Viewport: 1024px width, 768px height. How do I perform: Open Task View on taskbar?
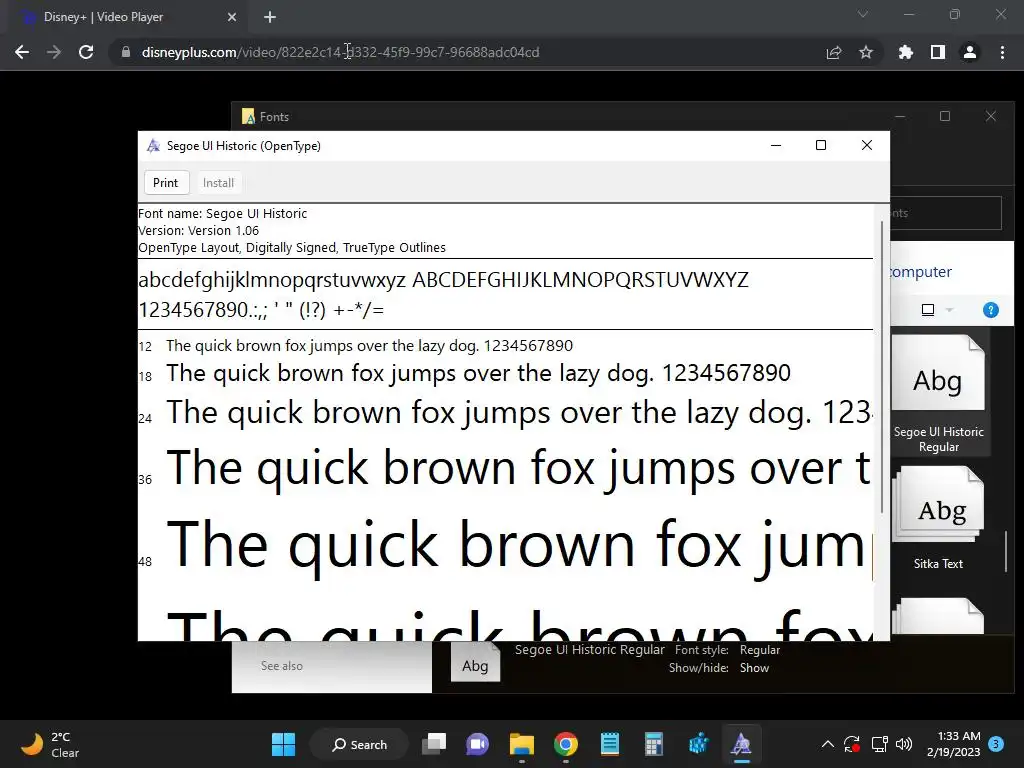434,744
